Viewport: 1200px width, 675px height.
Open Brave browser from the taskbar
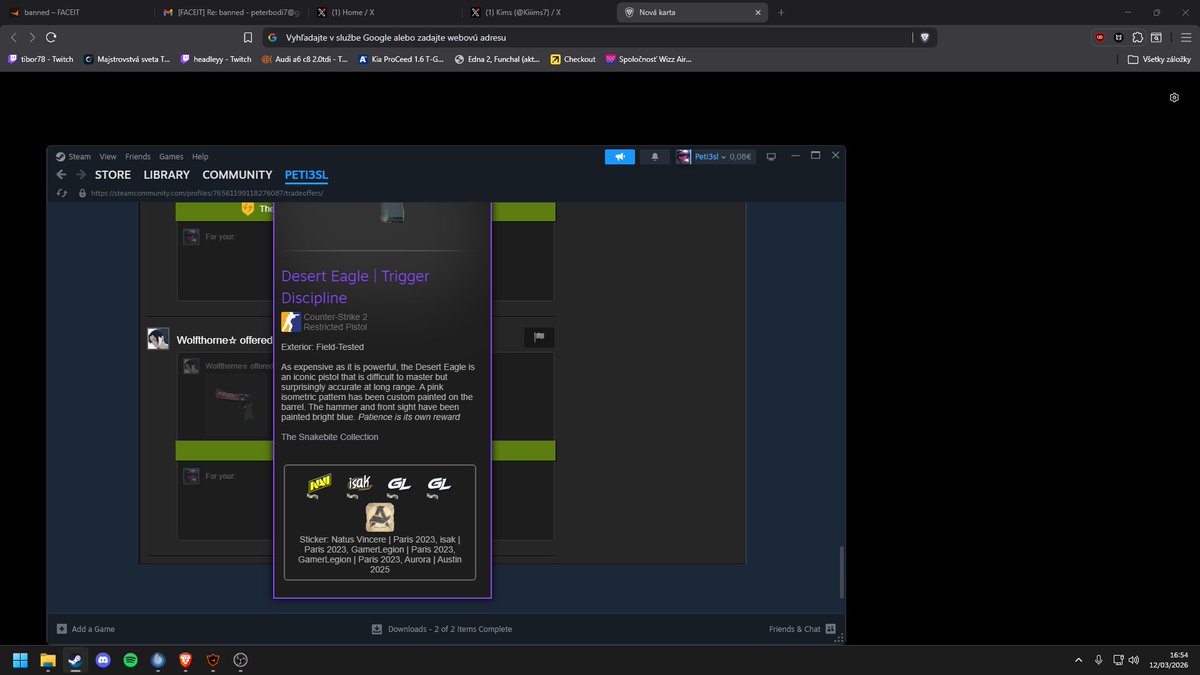point(185,660)
